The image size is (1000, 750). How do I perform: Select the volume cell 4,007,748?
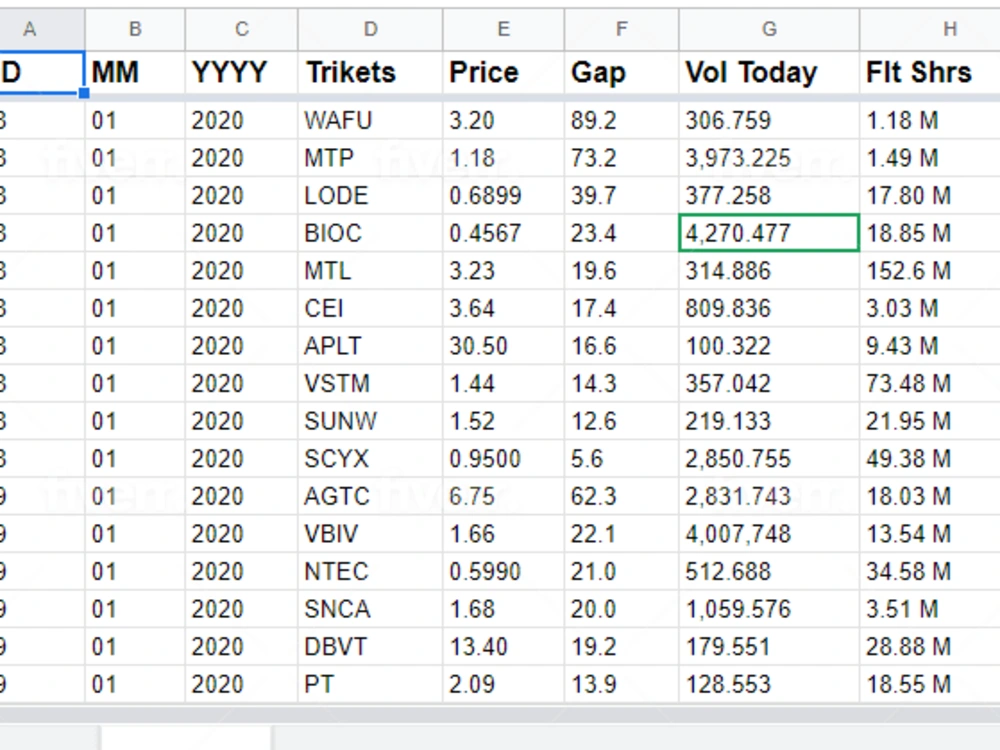(769, 534)
